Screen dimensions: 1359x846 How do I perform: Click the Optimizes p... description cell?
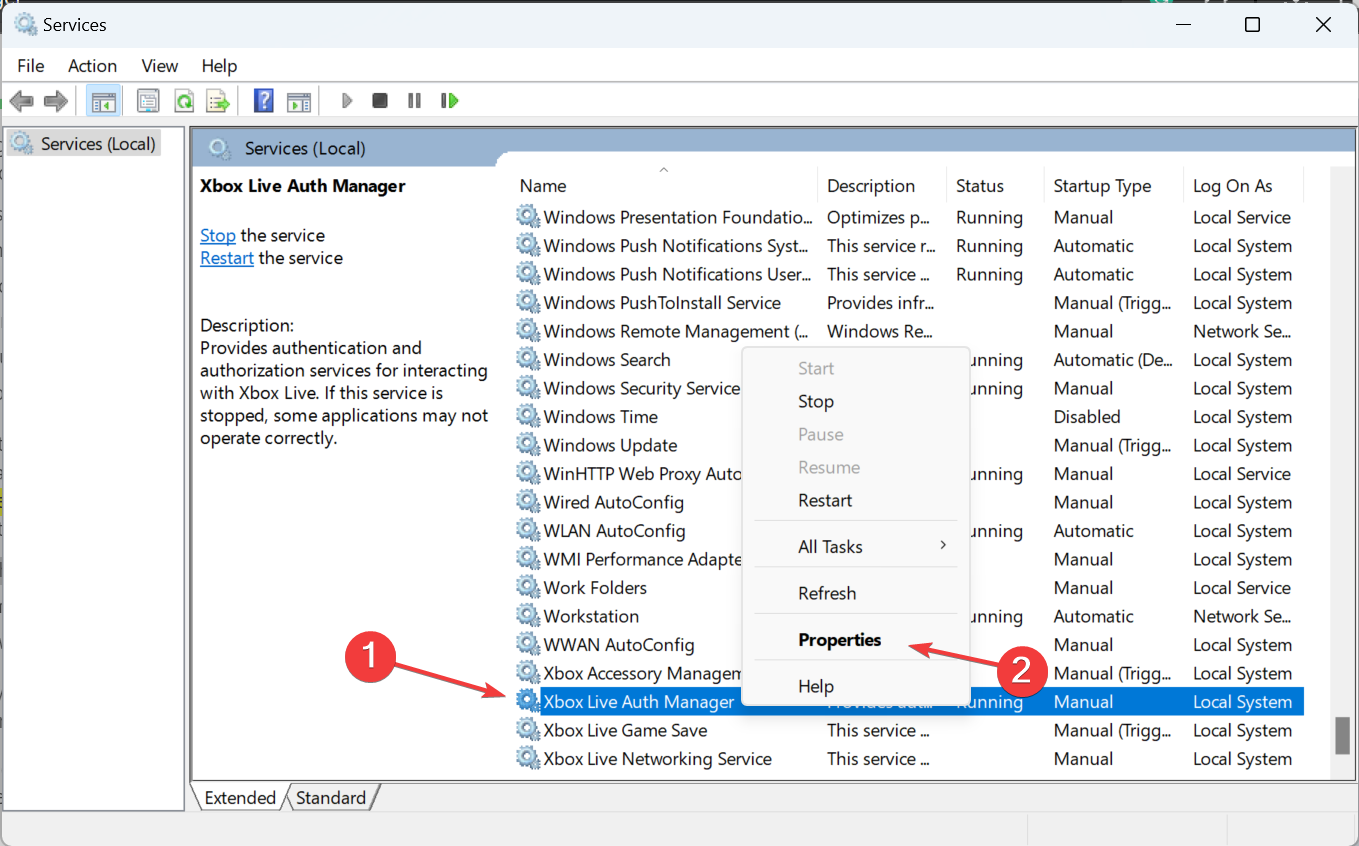(x=880, y=217)
